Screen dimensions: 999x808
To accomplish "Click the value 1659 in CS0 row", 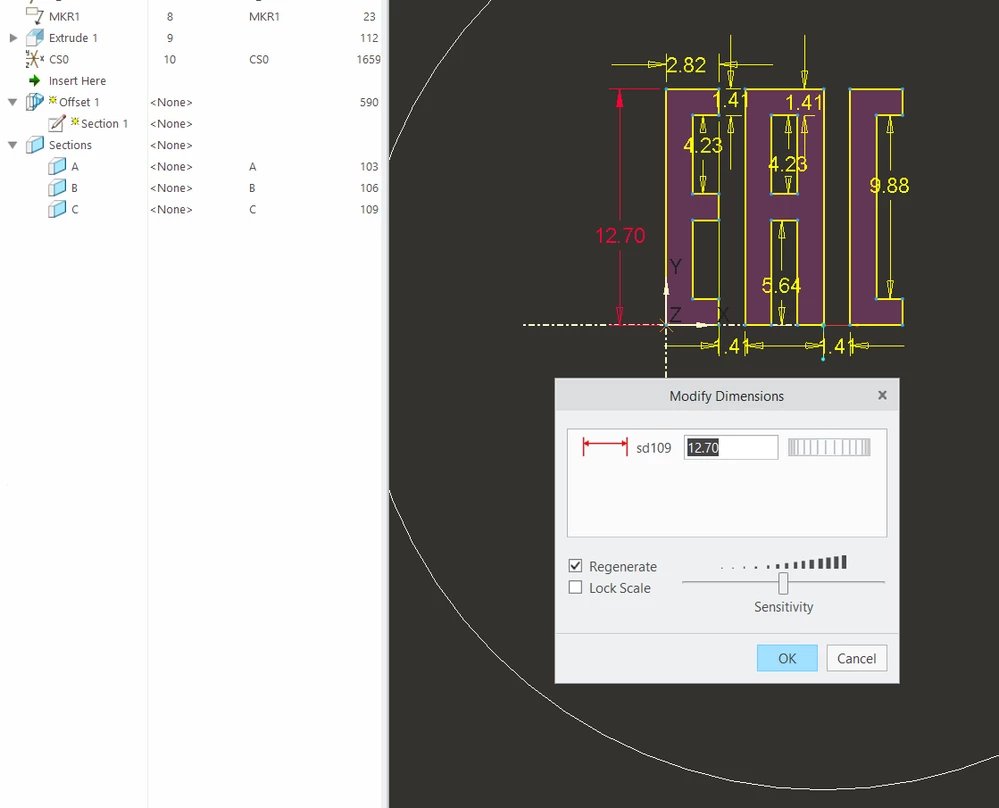I will [x=368, y=59].
